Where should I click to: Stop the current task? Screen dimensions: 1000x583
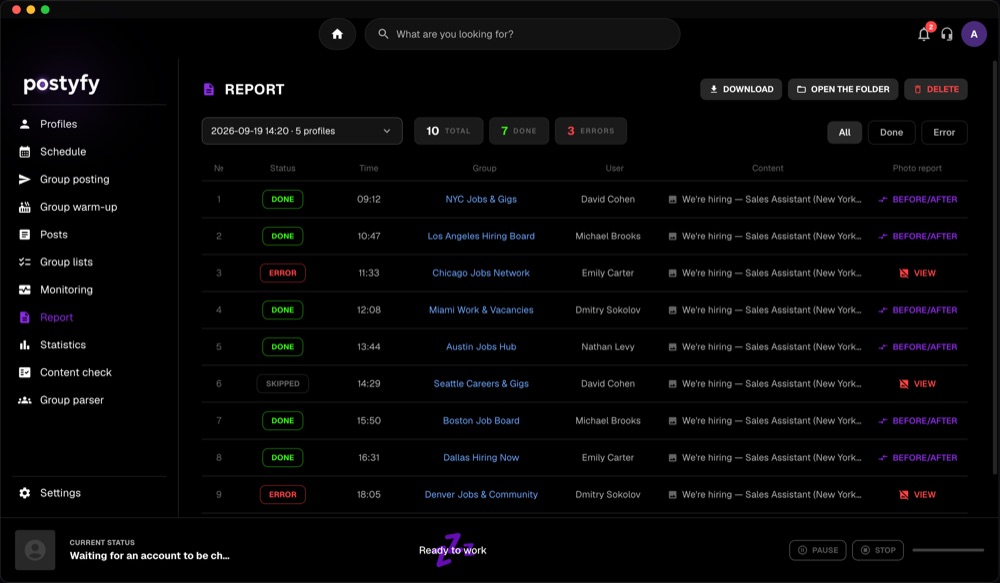click(x=878, y=550)
